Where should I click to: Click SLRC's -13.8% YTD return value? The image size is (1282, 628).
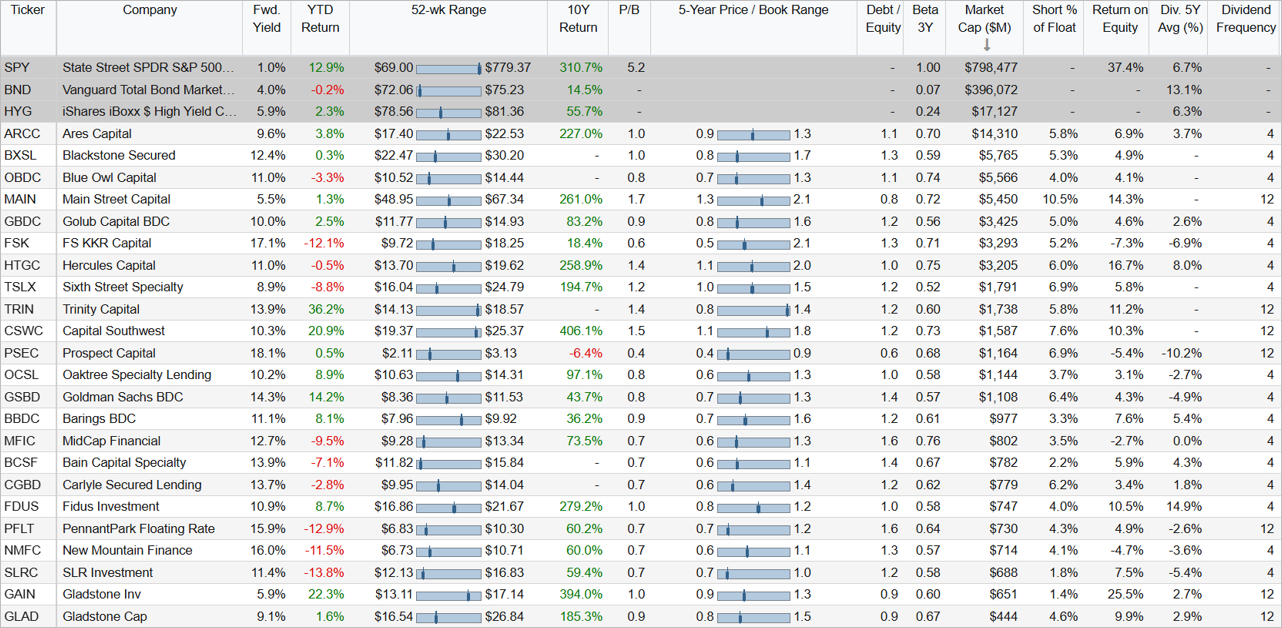(325, 573)
